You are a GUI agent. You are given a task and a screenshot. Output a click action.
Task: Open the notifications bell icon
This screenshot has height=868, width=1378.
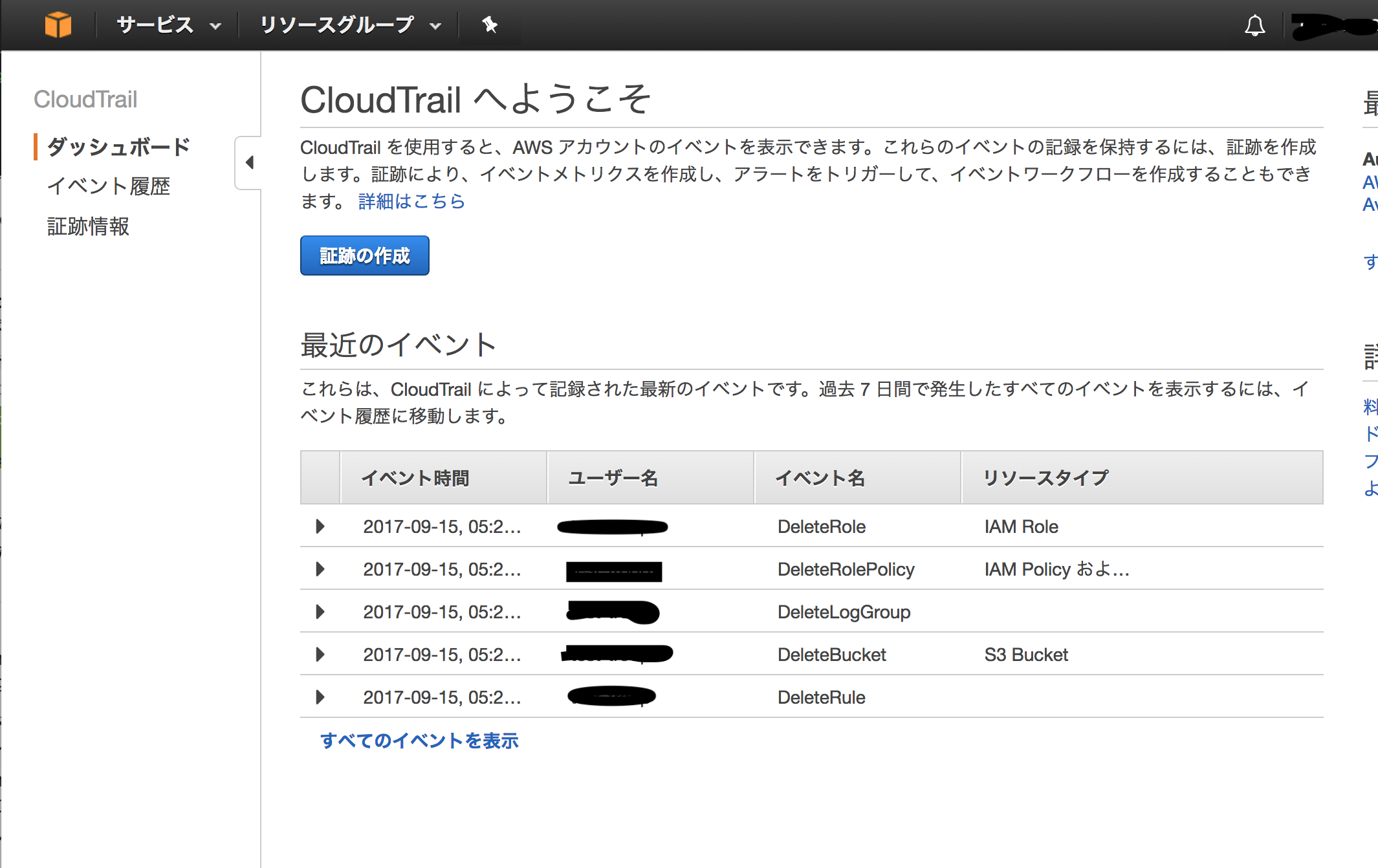(1255, 25)
